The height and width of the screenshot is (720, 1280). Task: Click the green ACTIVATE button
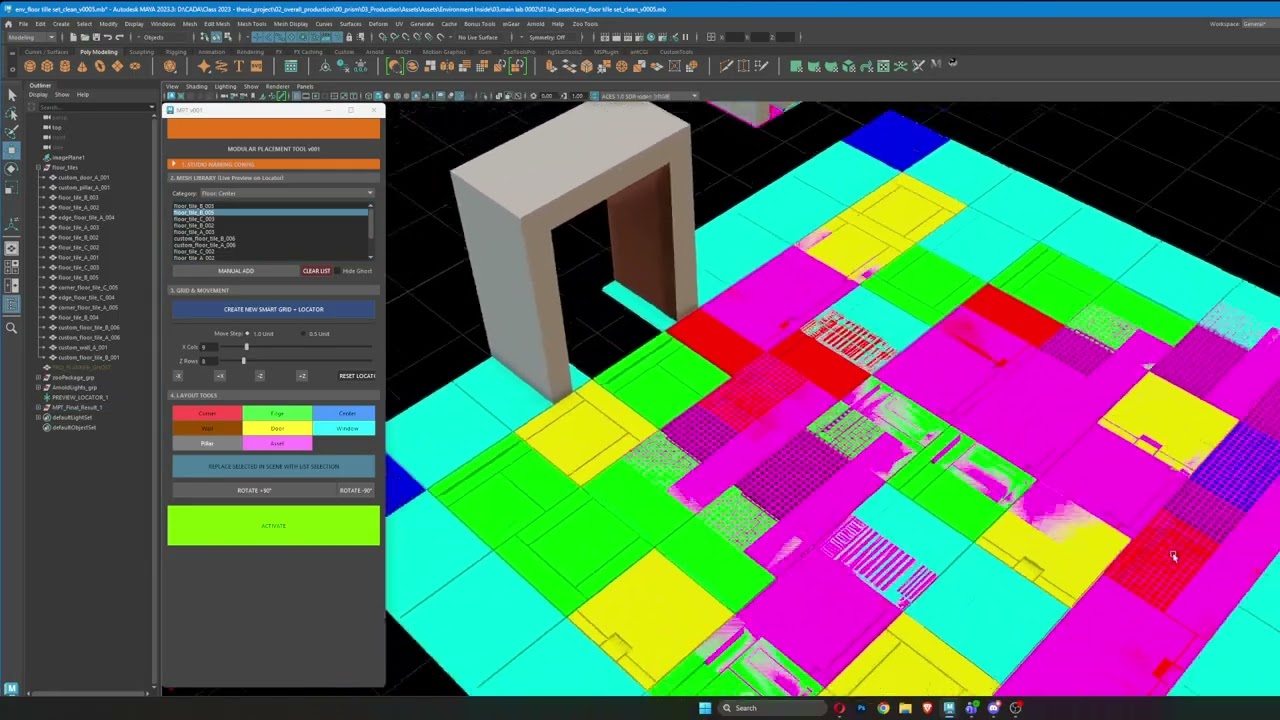tap(274, 526)
